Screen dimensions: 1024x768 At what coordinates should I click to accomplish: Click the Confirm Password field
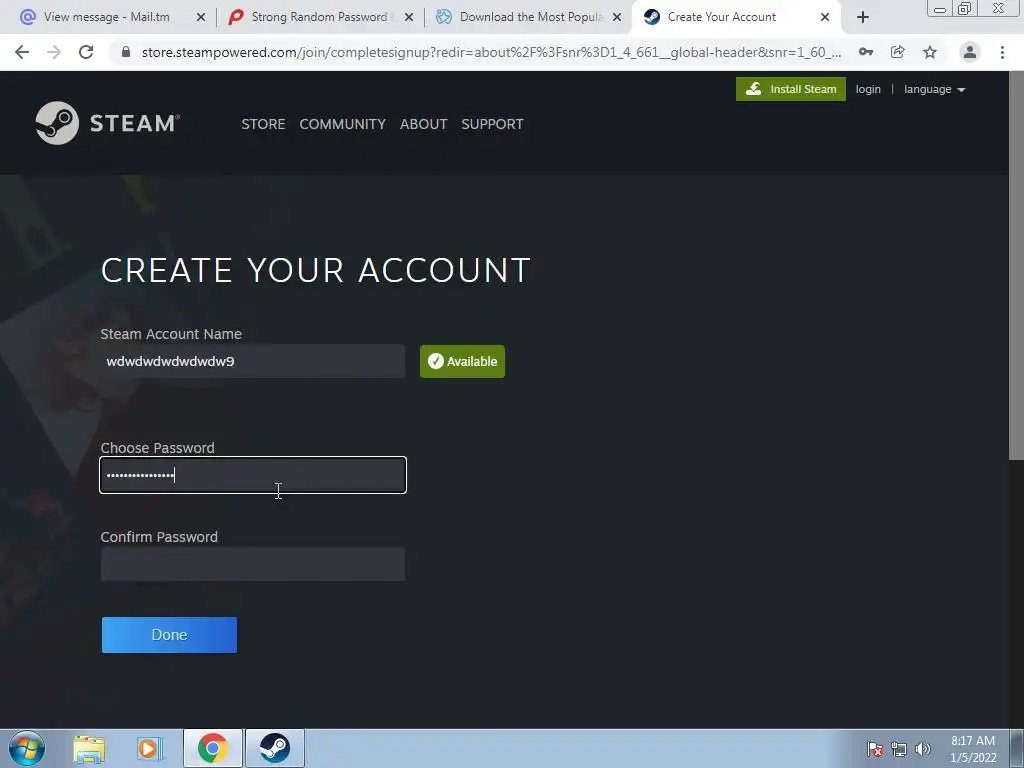tap(253, 564)
